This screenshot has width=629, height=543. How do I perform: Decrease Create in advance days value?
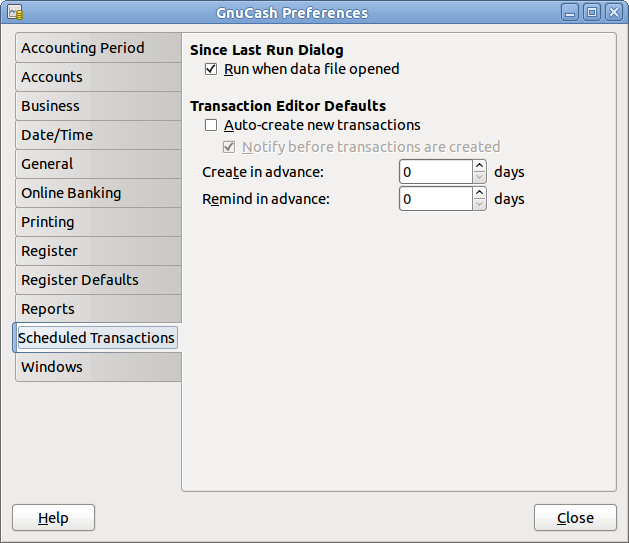479,178
